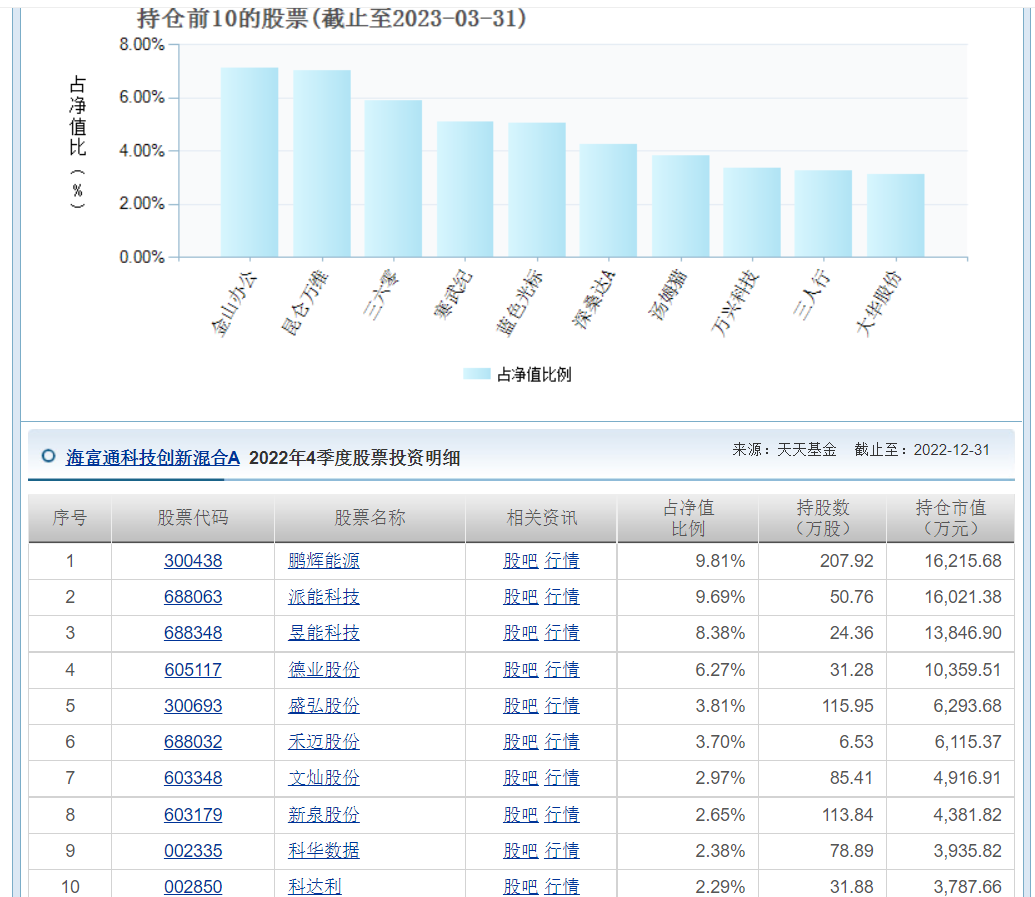Open the 科华数据 stock name link

tap(324, 851)
